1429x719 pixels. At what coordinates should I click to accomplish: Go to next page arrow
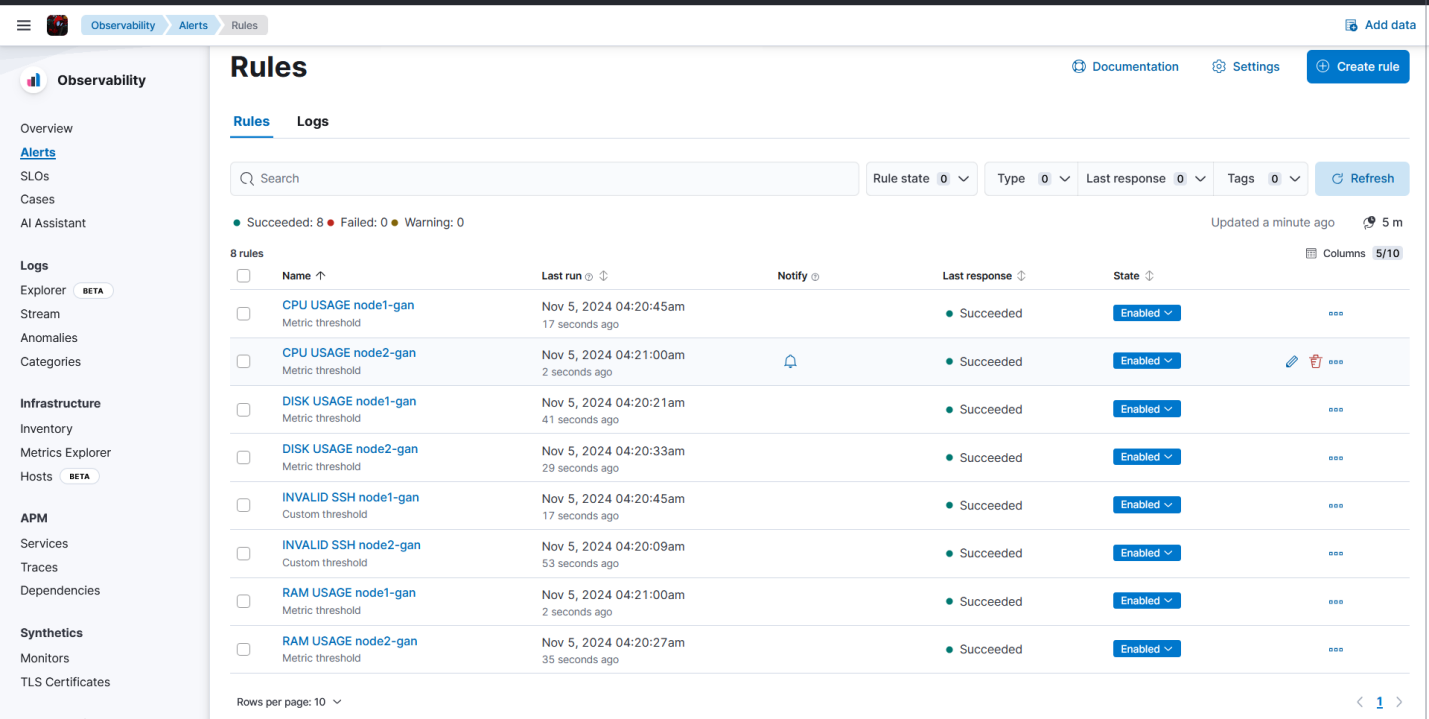point(1399,702)
